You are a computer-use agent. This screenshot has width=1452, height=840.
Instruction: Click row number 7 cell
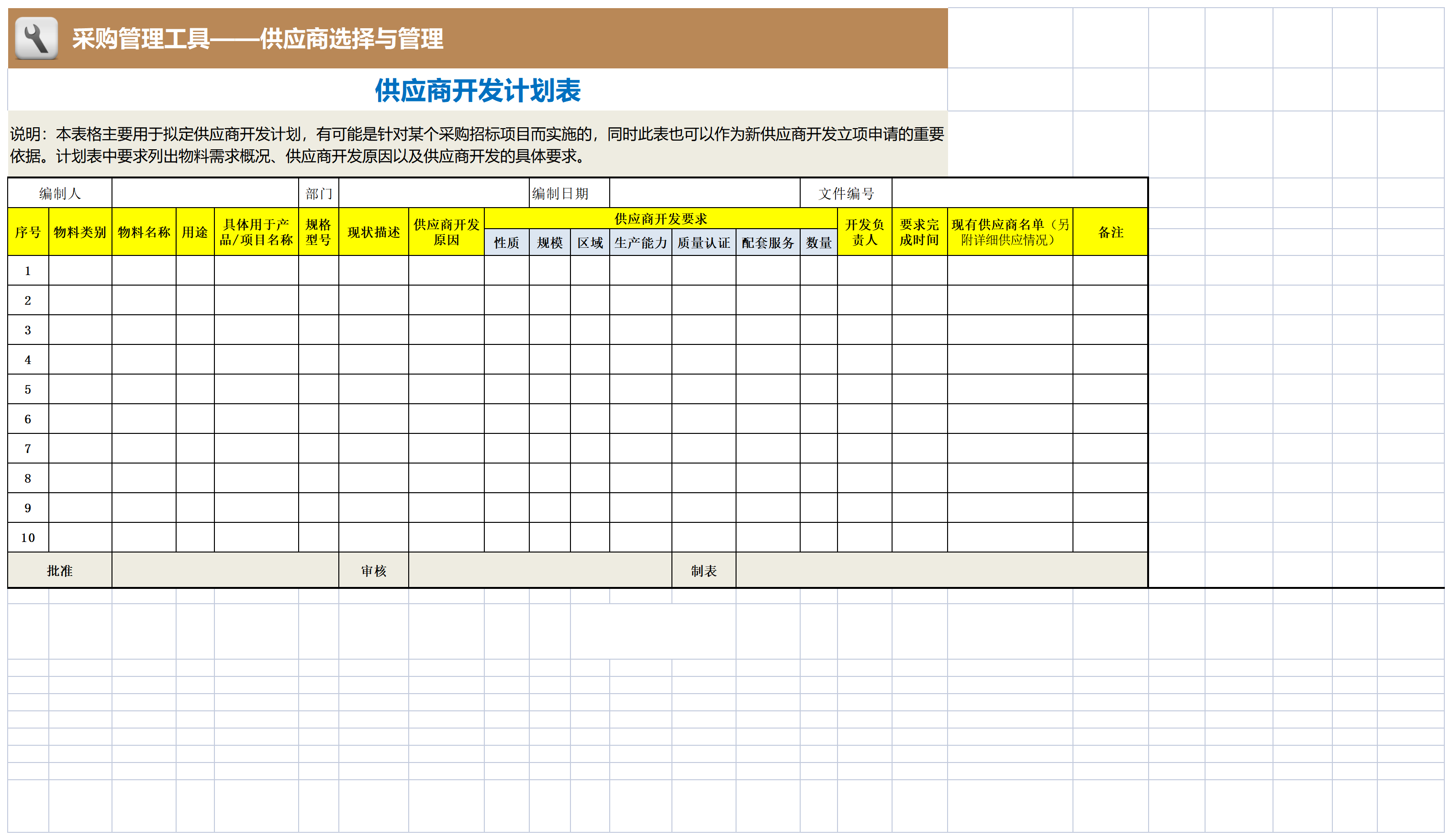28,449
